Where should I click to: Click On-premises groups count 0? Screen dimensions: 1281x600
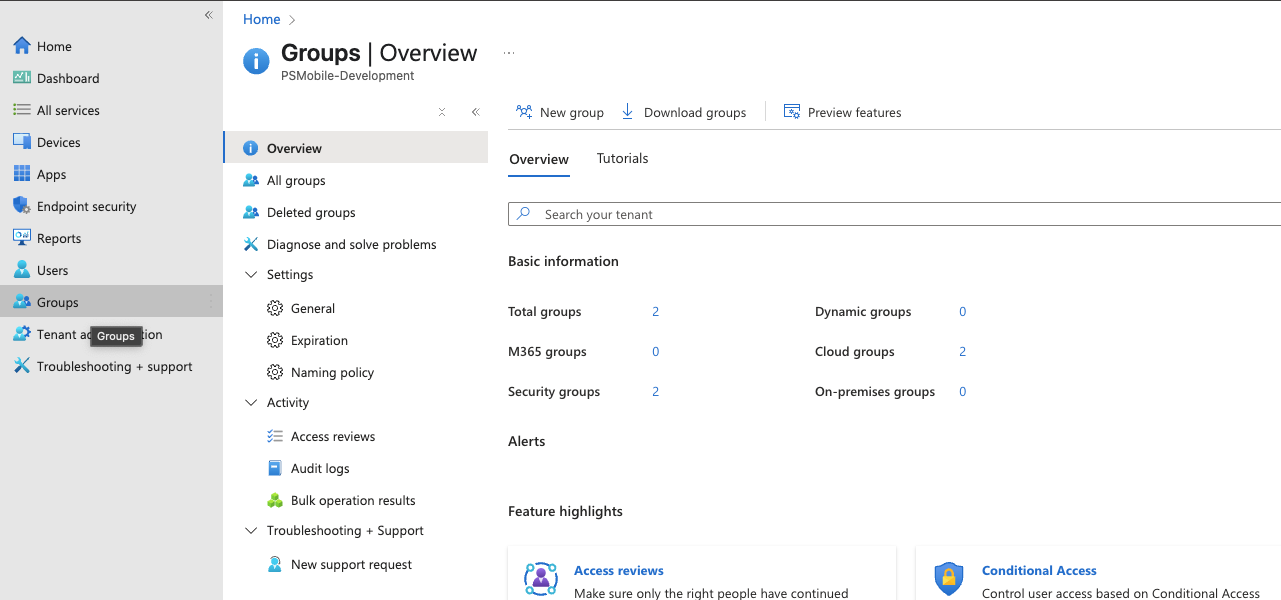pyautogui.click(x=963, y=391)
